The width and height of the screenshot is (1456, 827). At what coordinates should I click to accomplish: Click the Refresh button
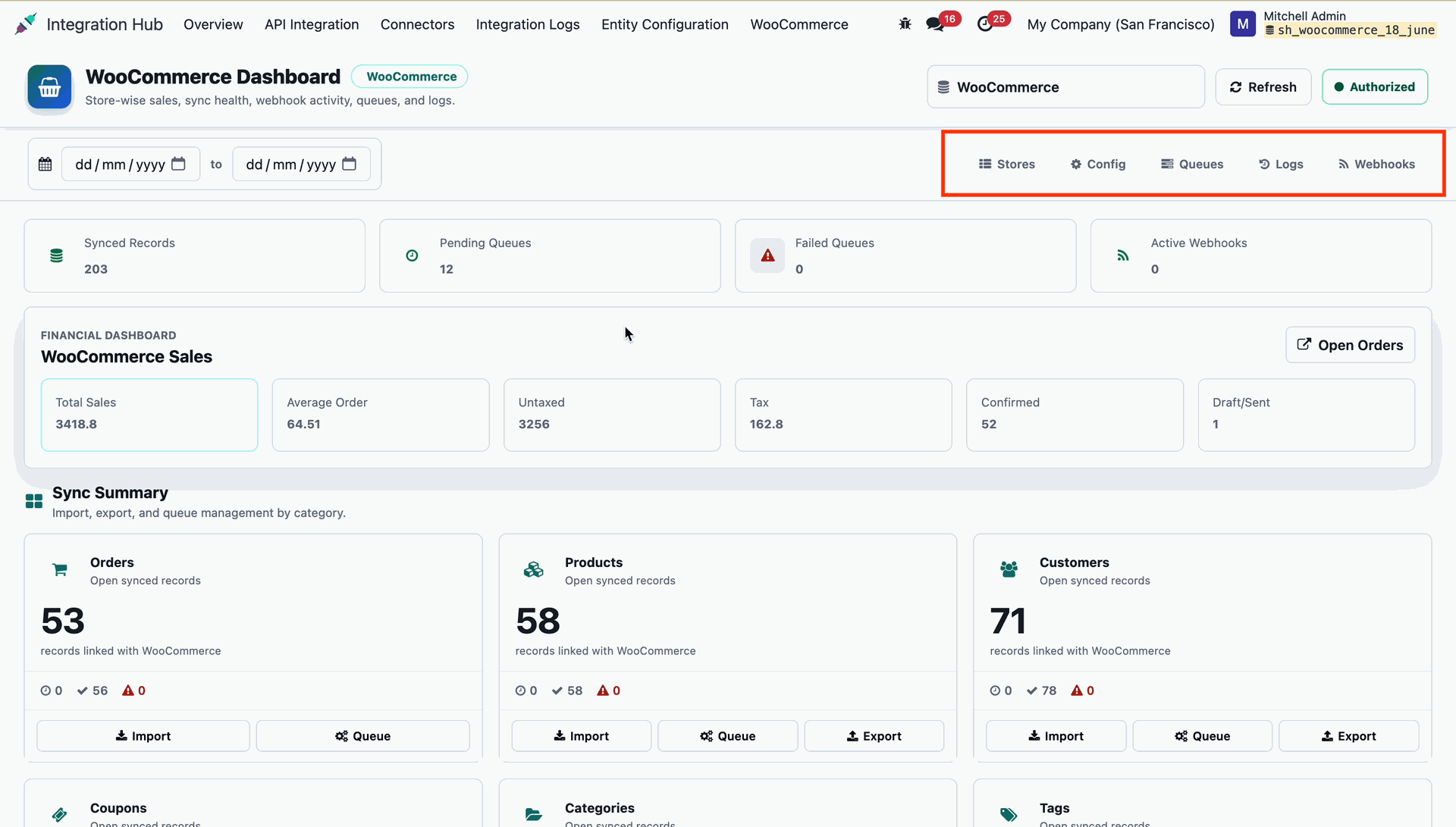point(1263,87)
